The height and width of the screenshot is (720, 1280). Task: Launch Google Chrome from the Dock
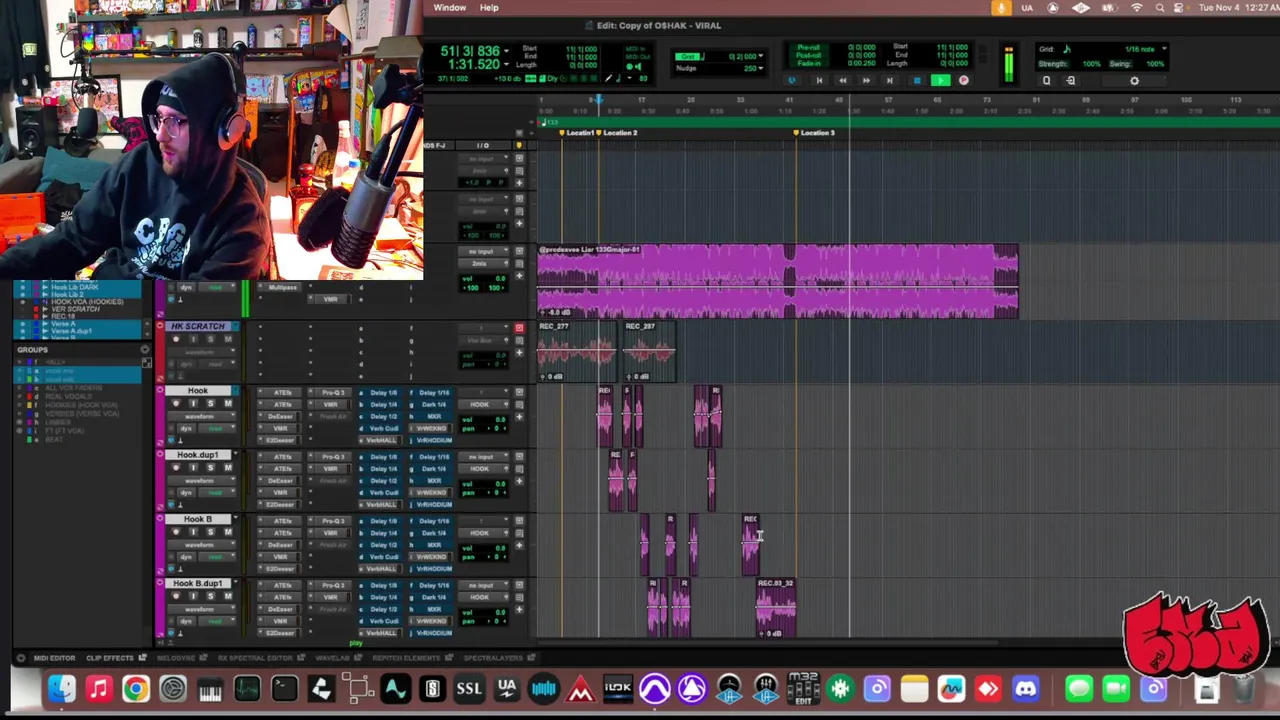tap(136, 689)
